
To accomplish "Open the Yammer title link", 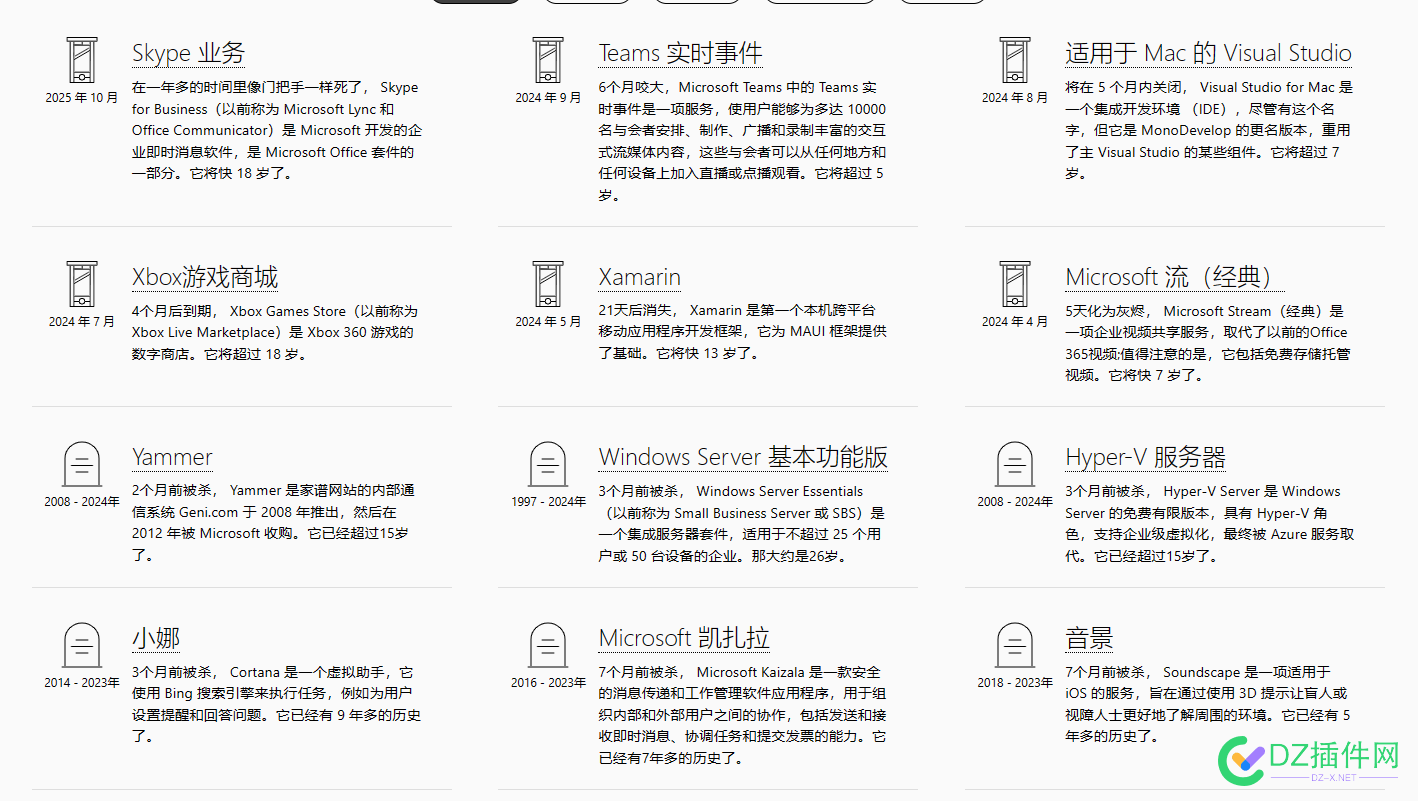I will [x=172, y=458].
